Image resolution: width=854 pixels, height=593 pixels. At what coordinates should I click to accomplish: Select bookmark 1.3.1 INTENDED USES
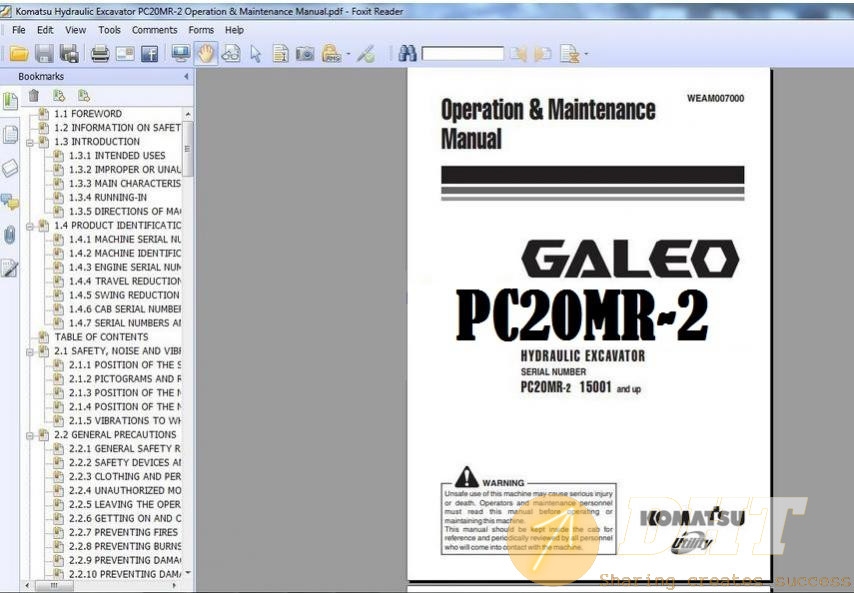(x=117, y=156)
